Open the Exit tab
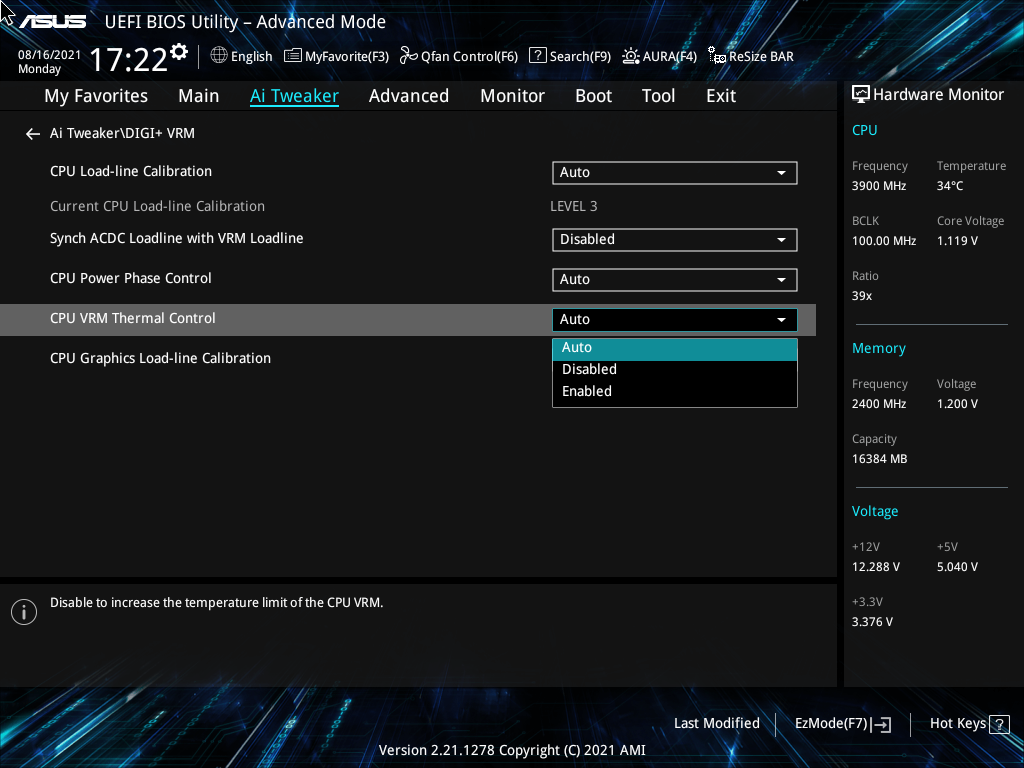This screenshot has height=768, width=1024. coord(721,96)
